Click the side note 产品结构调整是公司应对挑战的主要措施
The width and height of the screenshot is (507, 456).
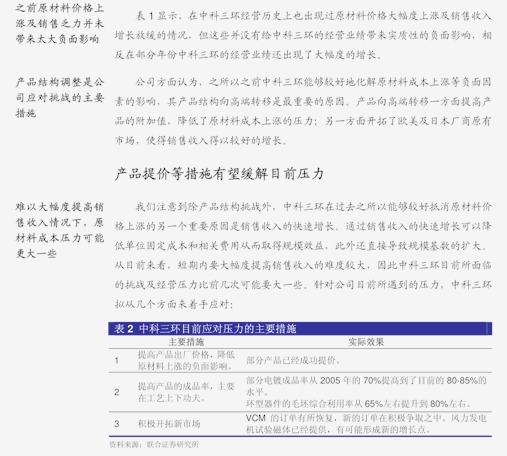click(60, 98)
